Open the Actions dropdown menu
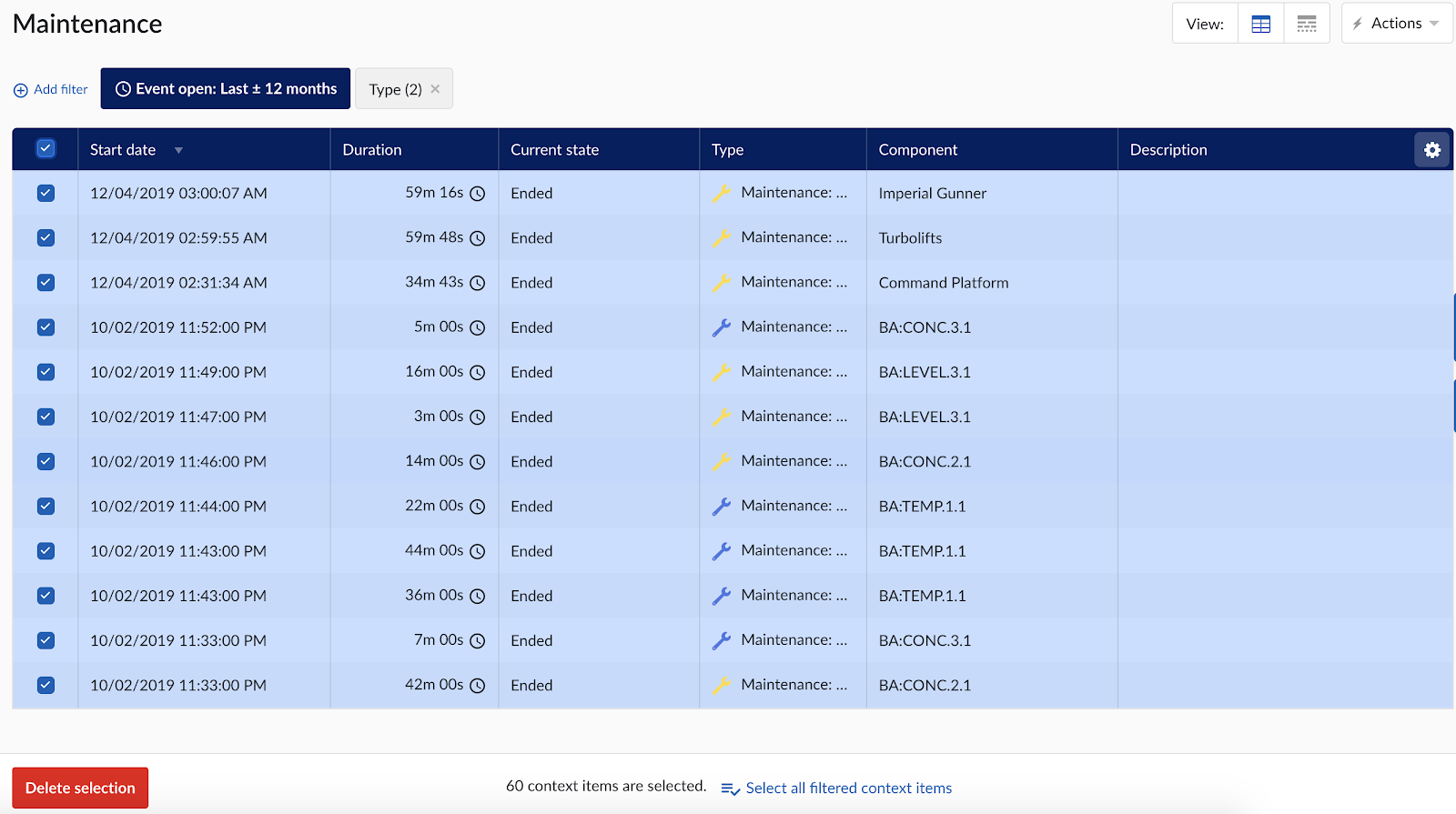 coord(1396,24)
